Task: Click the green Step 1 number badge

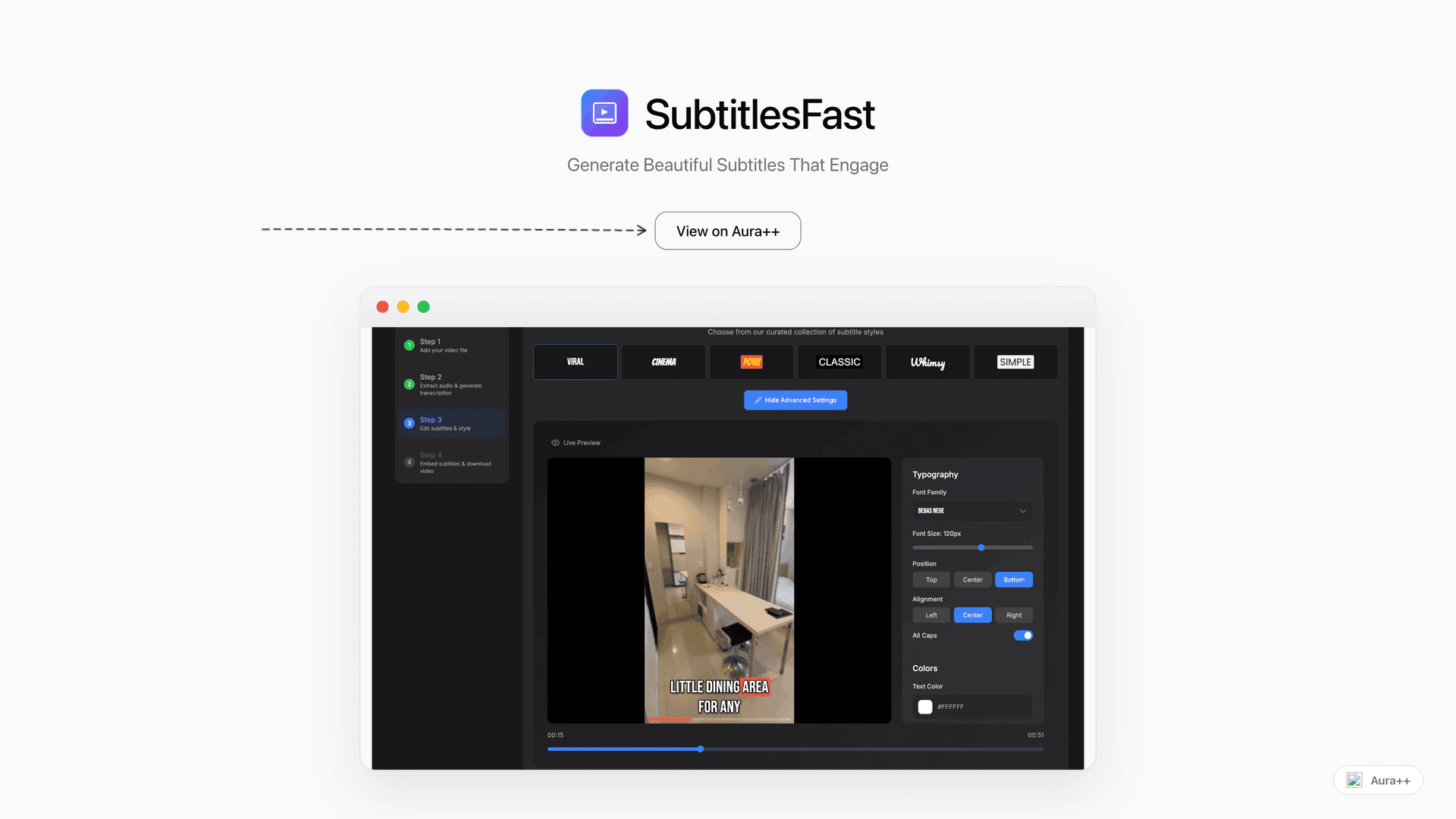Action: click(x=409, y=345)
